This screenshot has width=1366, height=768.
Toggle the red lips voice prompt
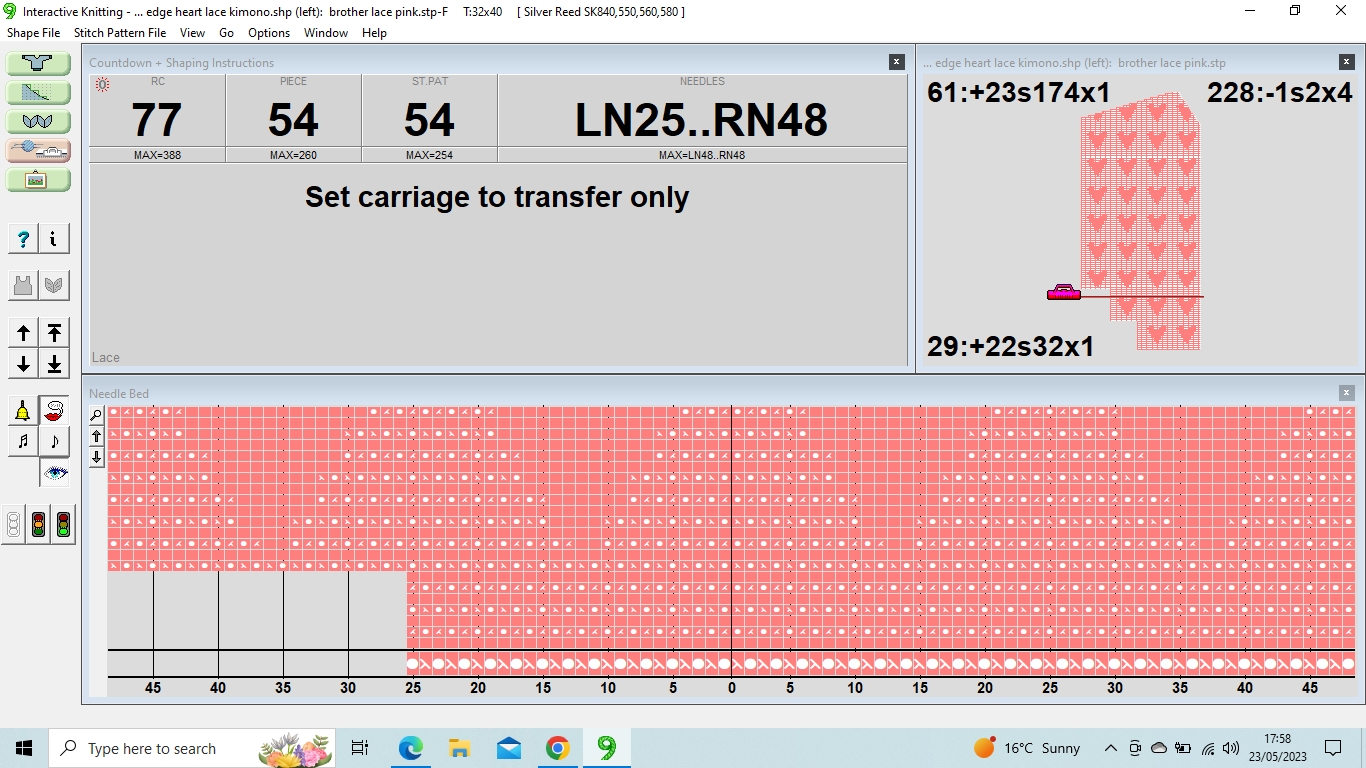(54, 410)
